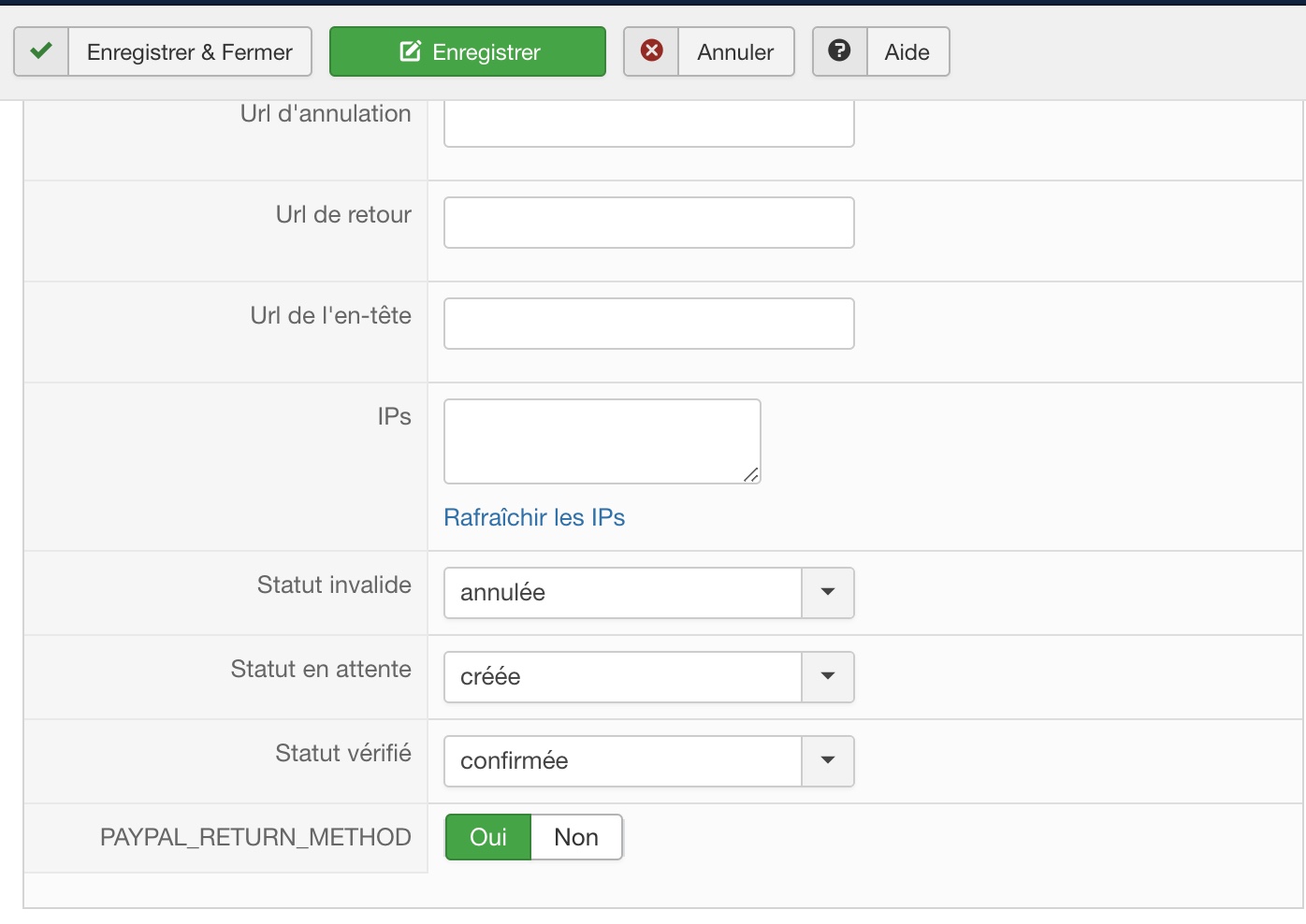Select Non for PAYPAL_RETURN_METHOD
1306x924 pixels.
(576, 837)
